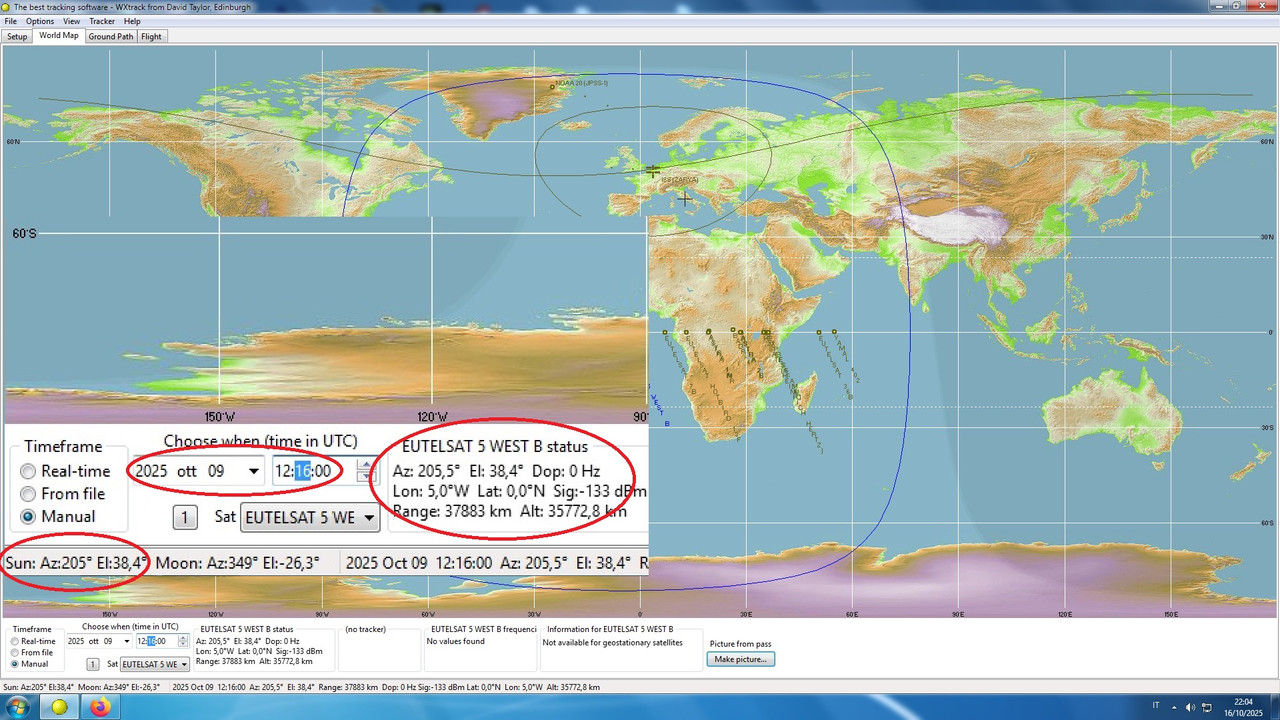
Task: Close the WXtrack window
Action: pyautogui.click(x=1262, y=6)
